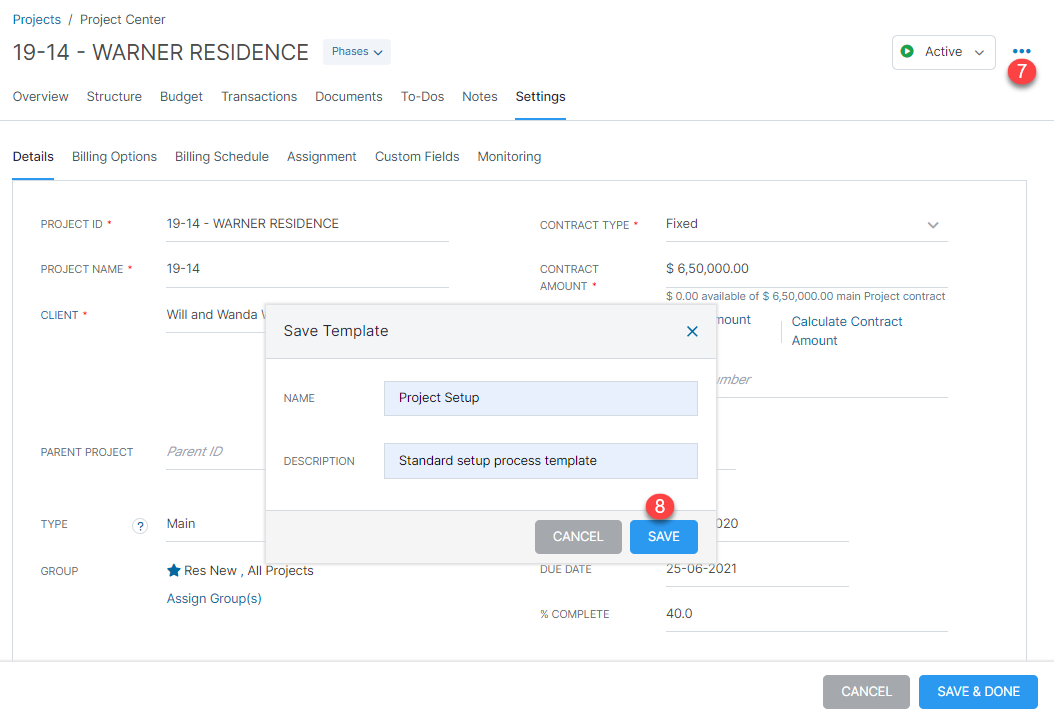Open the three-dot more options menu
1054x714 pixels.
tap(1021, 51)
